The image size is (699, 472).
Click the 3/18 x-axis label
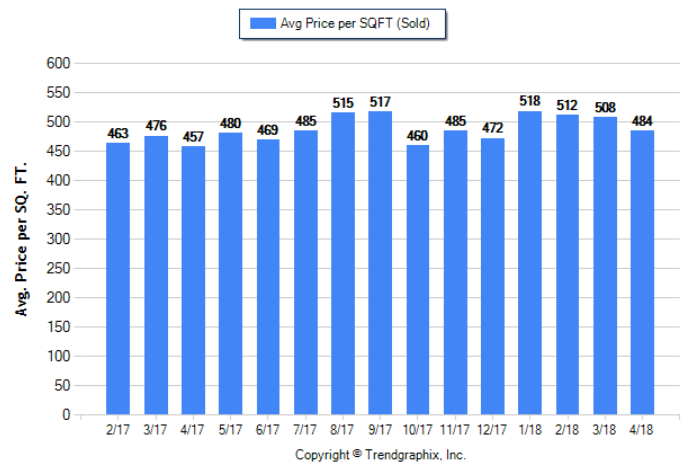(604, 430)
